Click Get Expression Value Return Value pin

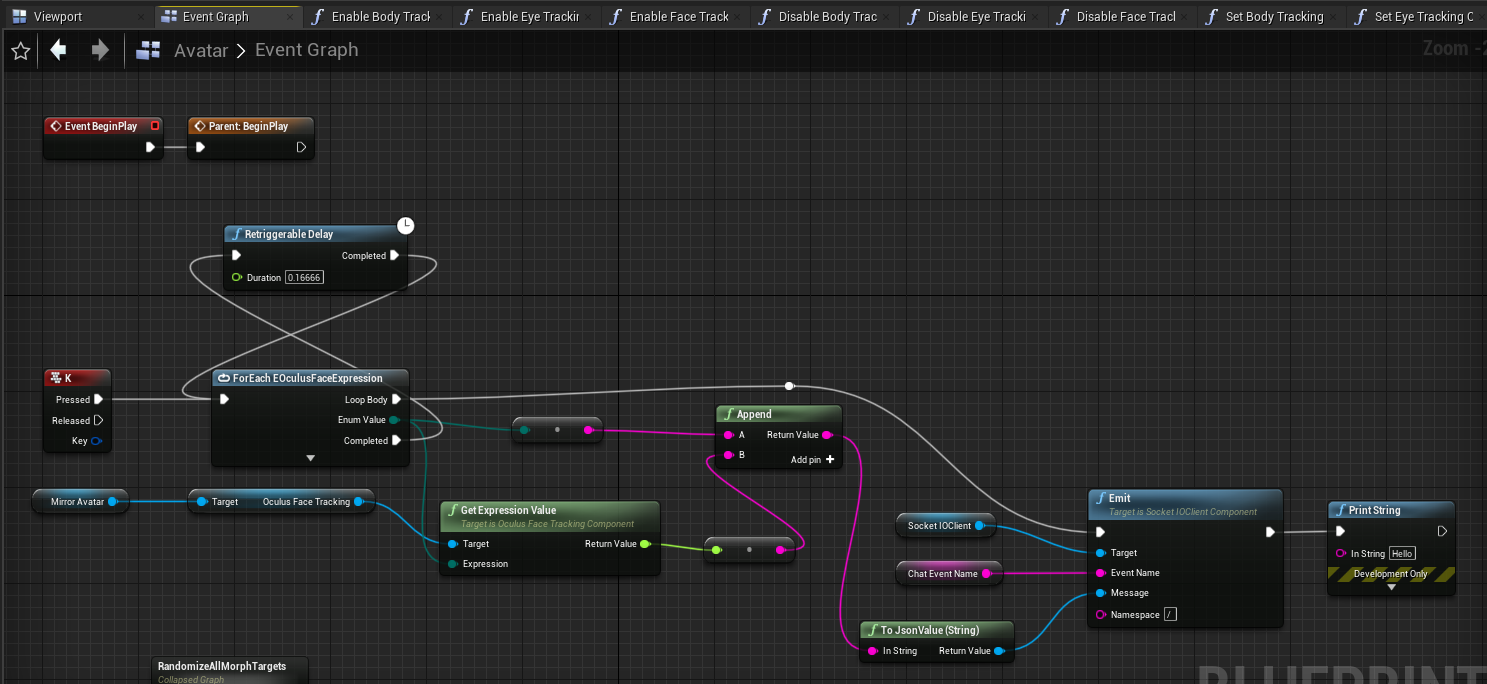coord(645,544)
